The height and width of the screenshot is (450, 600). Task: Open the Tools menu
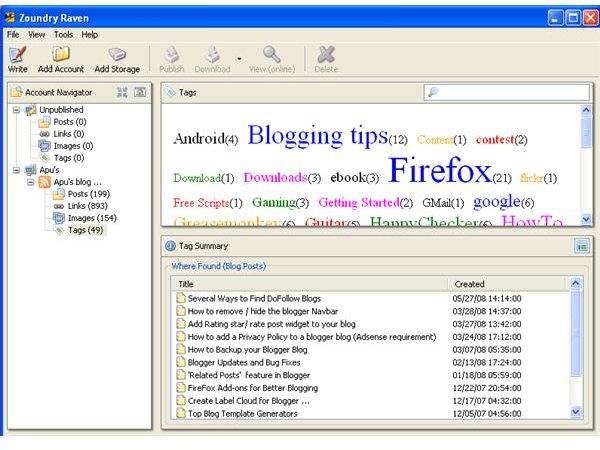pos(63,35)
